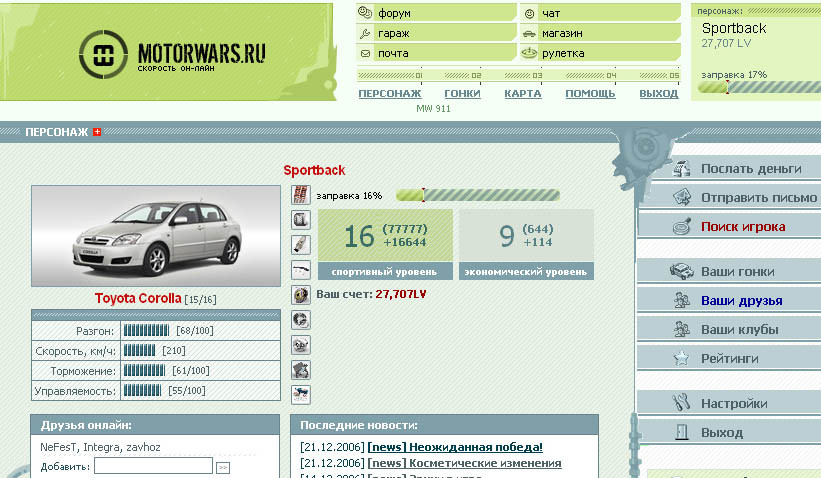This screenshot has height=478, width=821.
Task: Click the smiley icon beside чат
Action: (x=529, y=14)
